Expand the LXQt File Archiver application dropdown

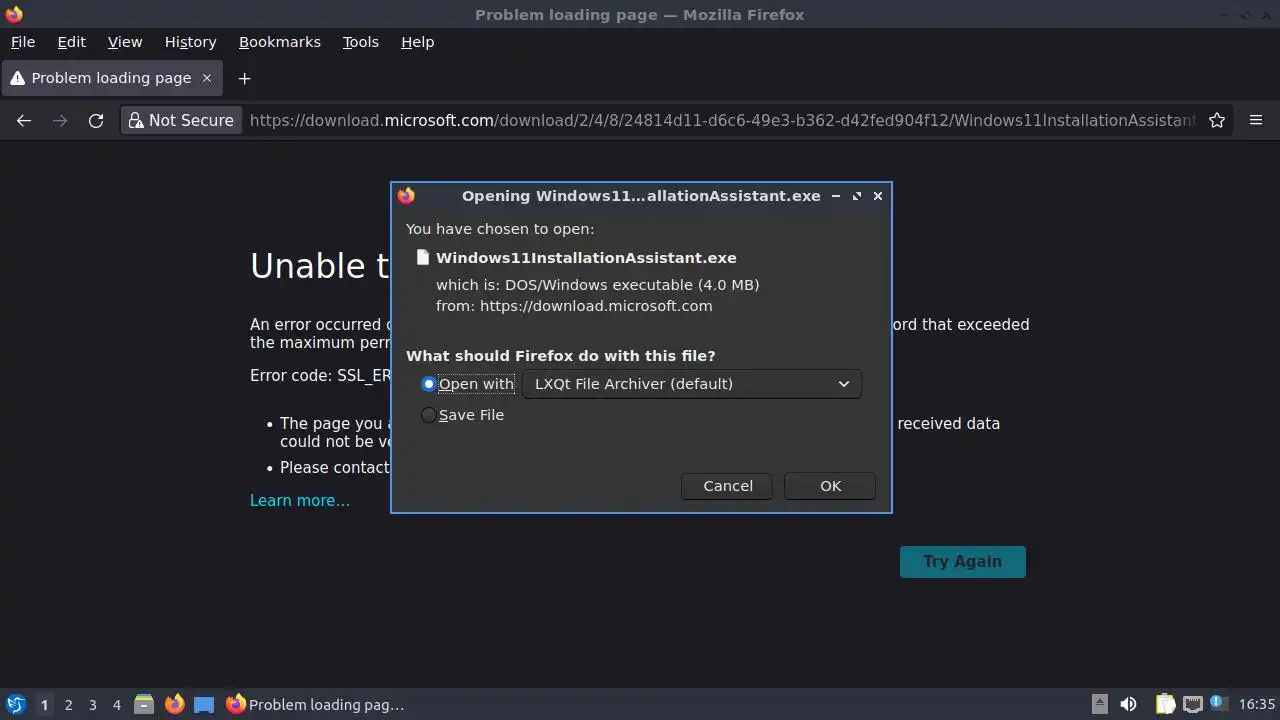click(x=691, y=384)
